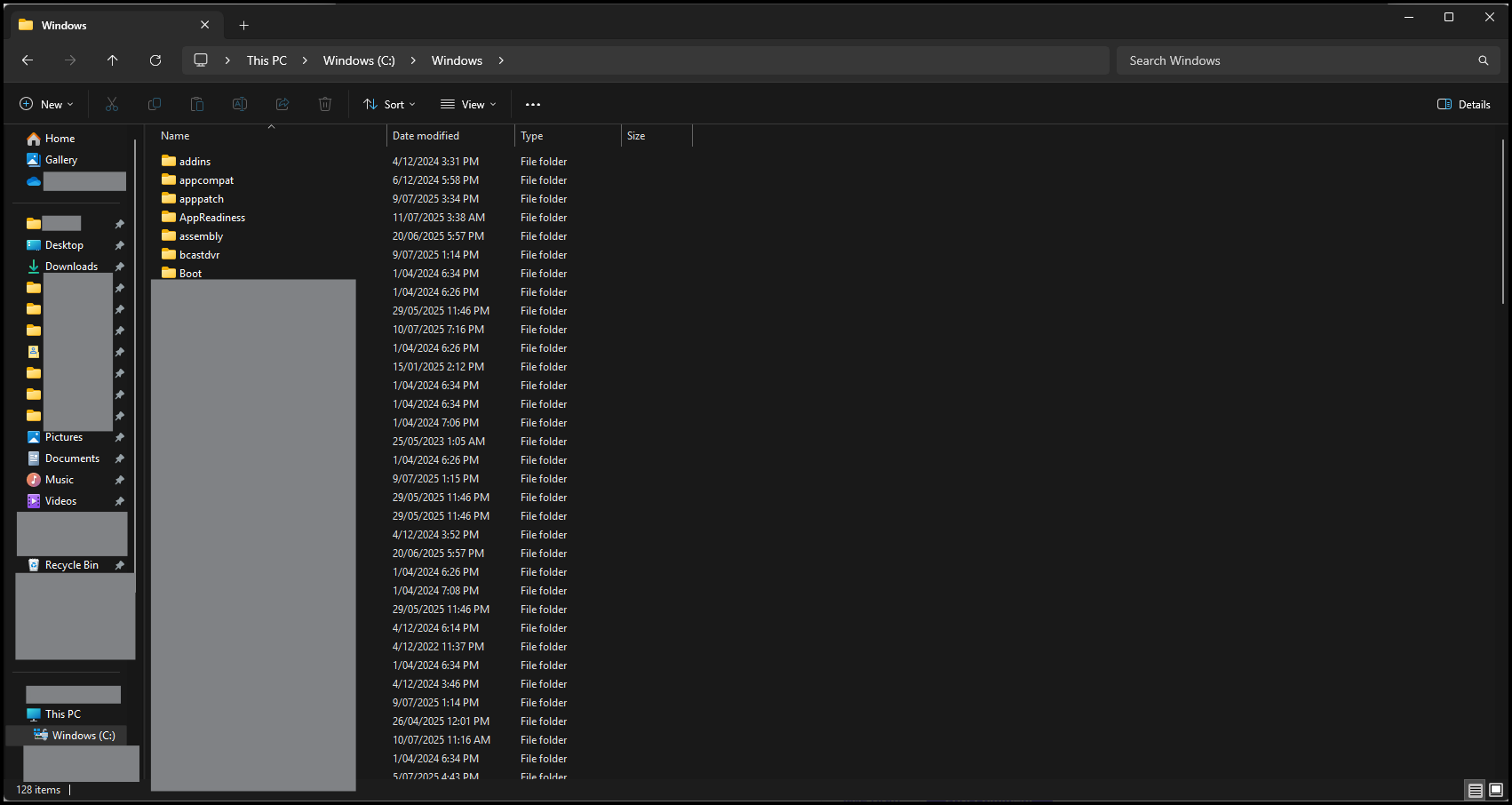
Task: Sort by the Type column header
Action: click(568, 136)
